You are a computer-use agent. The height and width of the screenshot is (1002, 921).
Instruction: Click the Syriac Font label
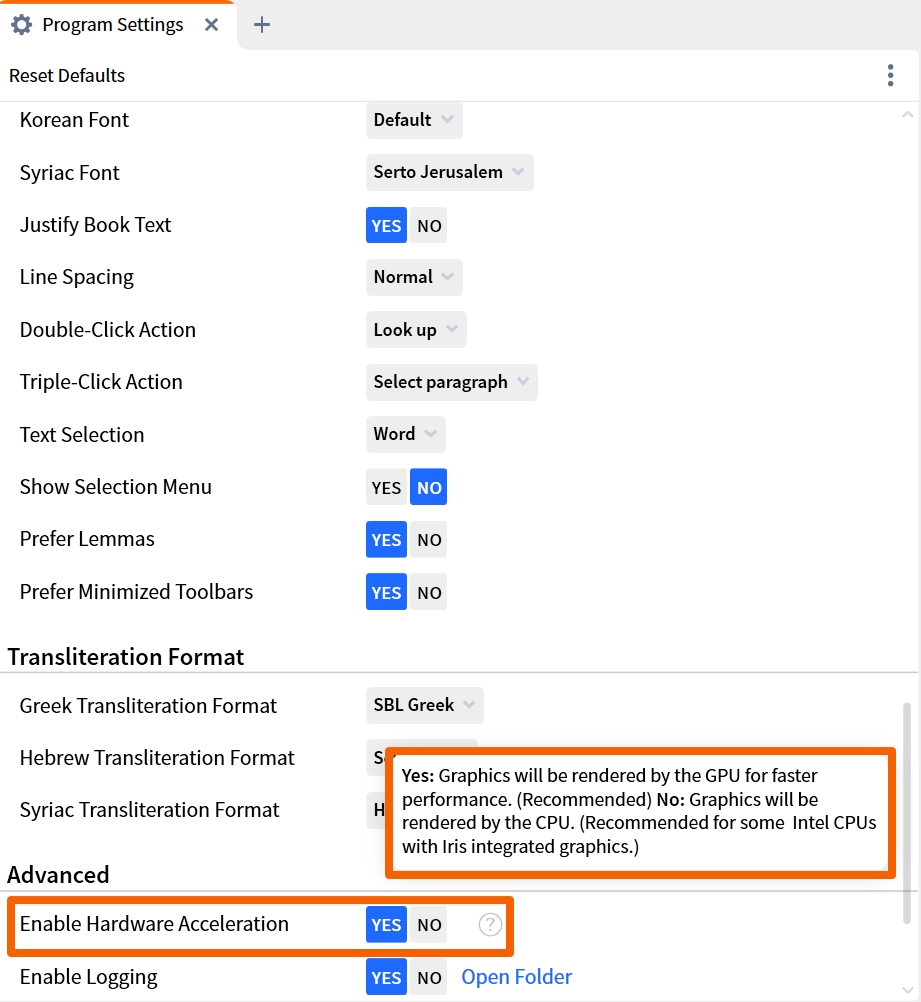[x=70, y=173]
